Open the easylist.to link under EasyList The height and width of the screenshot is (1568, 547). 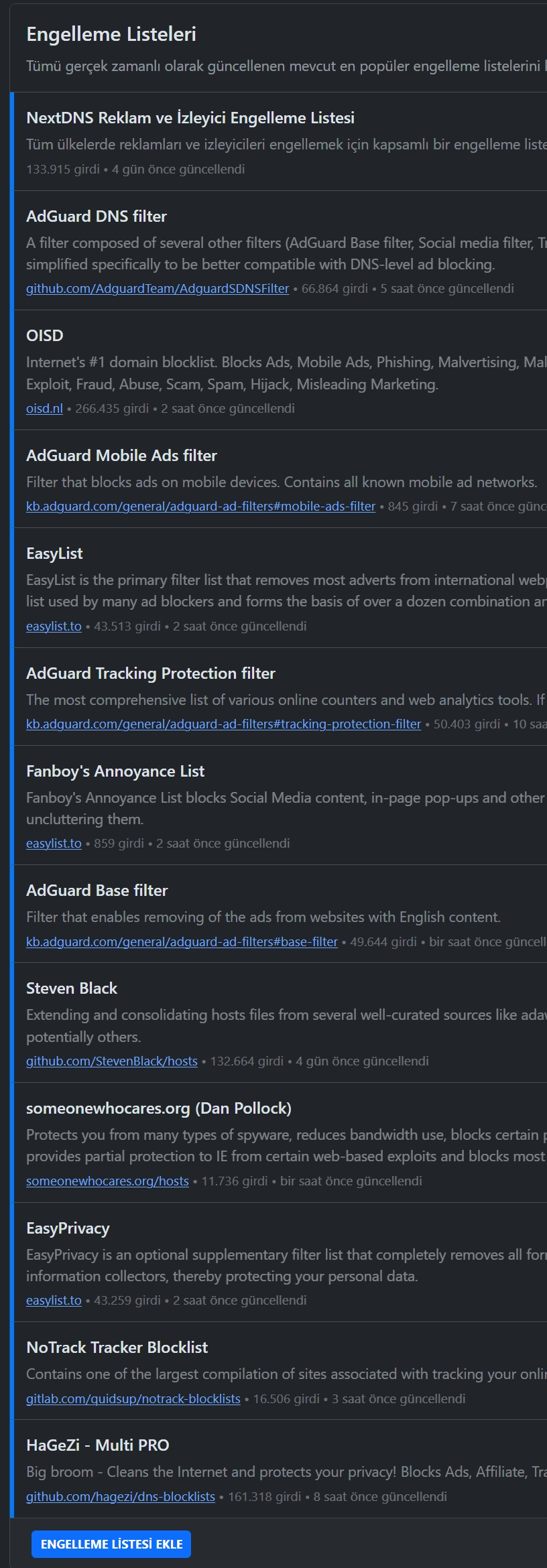pyautogui.click(x=54, y=626)
